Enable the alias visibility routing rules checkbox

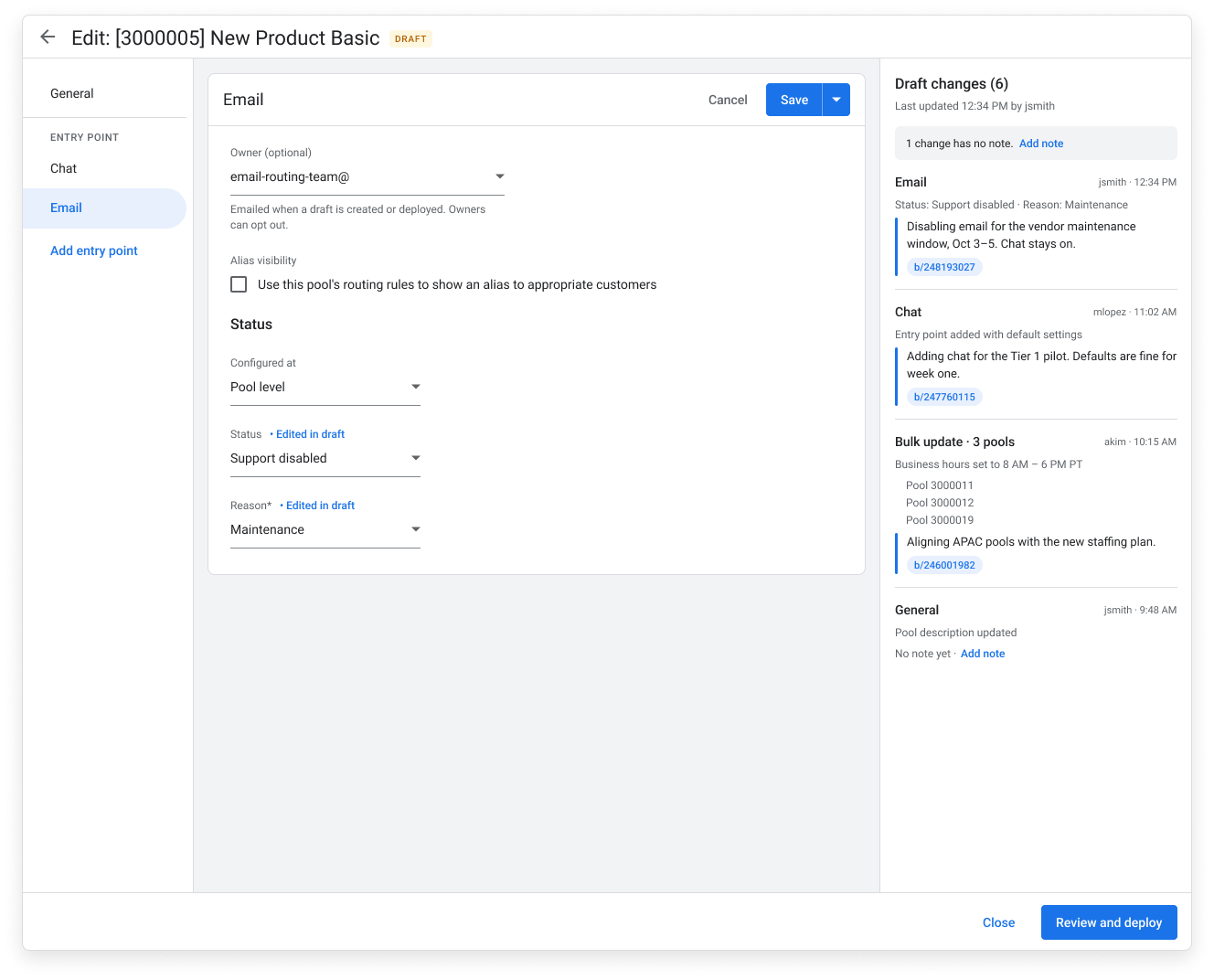[x=239, y=284]
